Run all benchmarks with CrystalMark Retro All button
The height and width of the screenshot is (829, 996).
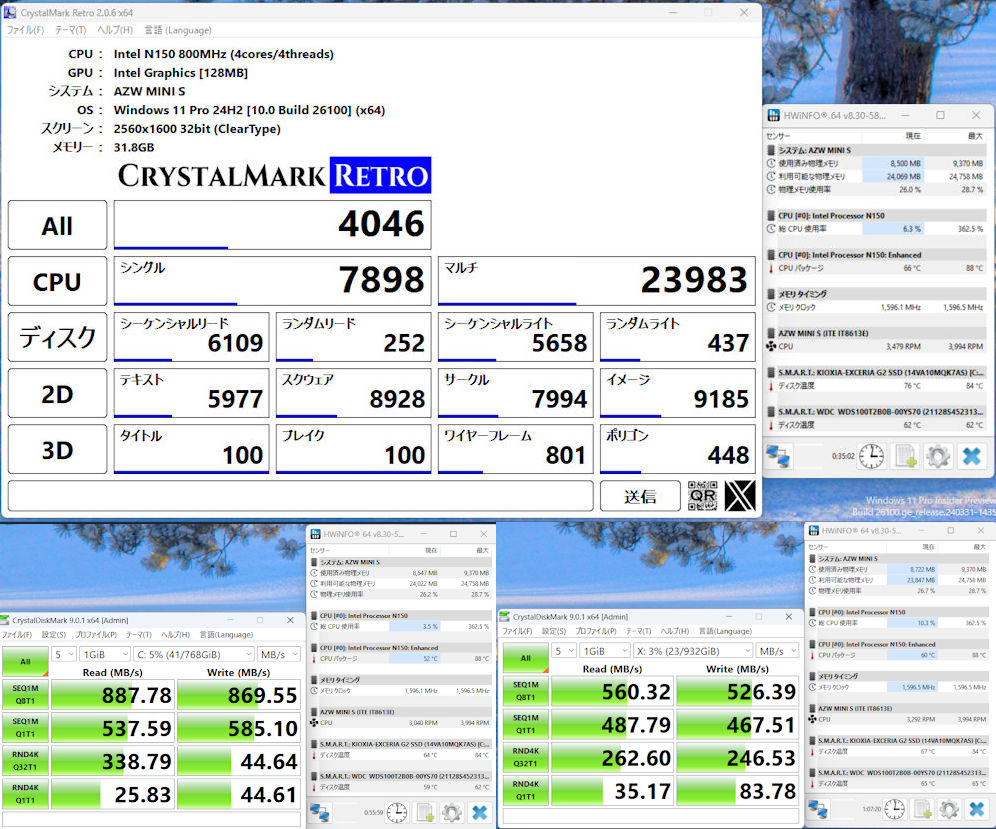coord(57,226)
